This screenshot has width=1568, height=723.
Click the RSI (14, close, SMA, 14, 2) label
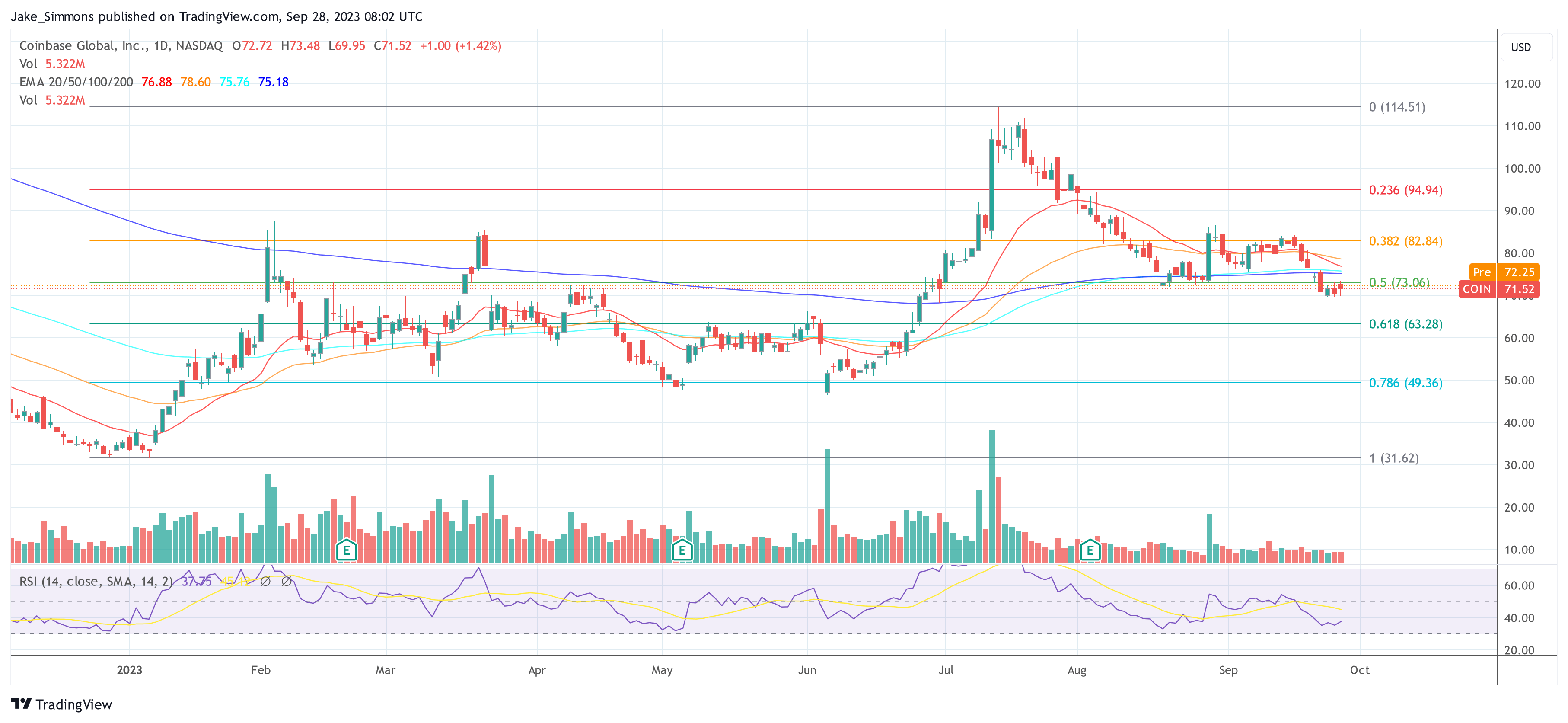tap(96, 581)
